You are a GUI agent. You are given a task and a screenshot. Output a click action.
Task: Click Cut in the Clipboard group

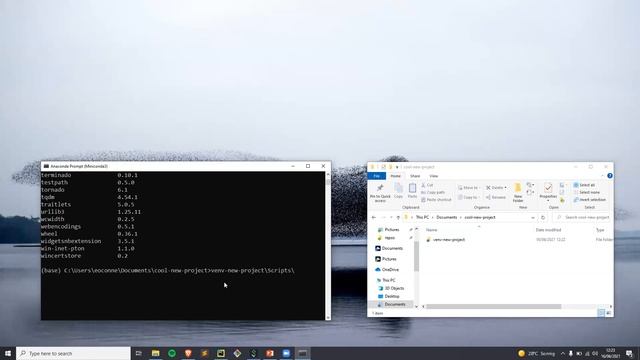point(427,185)
